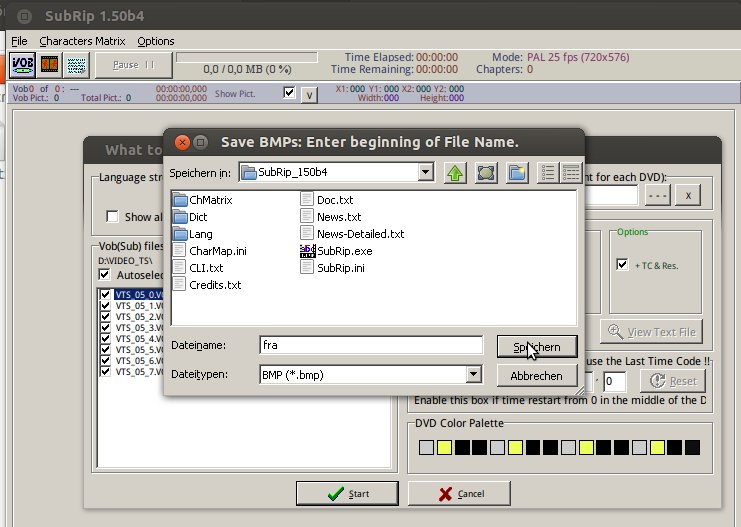Select VTS_05_4.VOB list entry

coord(139,338)
